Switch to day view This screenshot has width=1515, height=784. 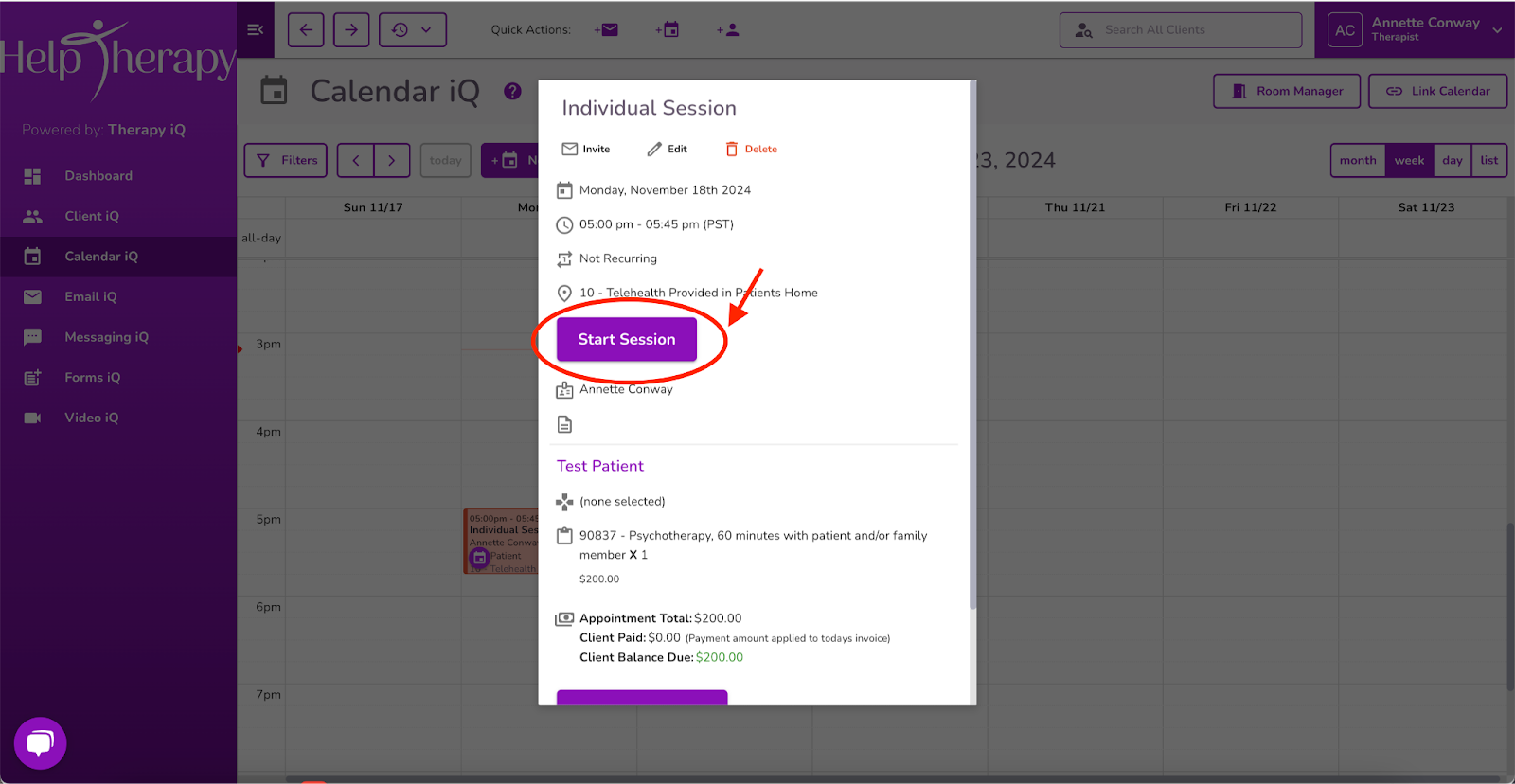[x=1453, y=160]
